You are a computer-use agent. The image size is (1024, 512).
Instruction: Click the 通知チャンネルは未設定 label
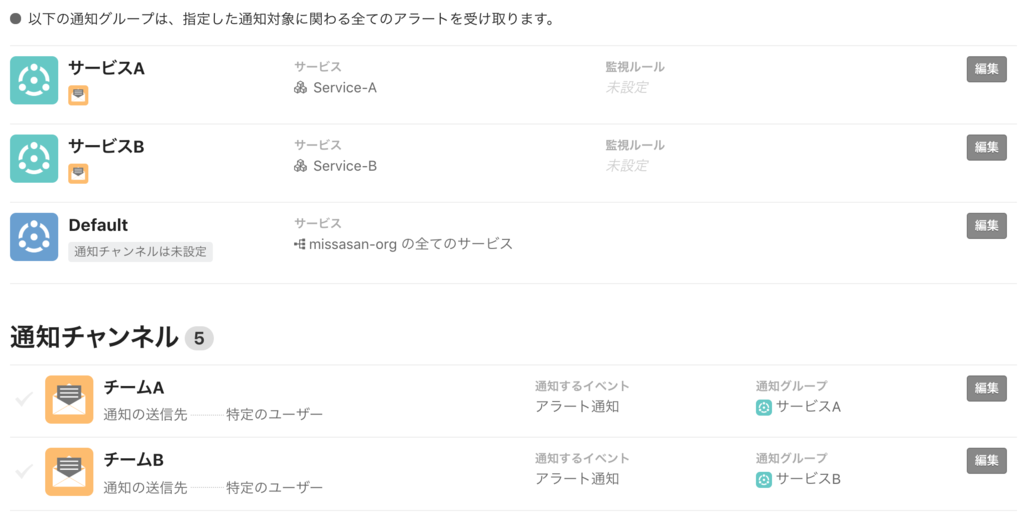tap(140, 252)
